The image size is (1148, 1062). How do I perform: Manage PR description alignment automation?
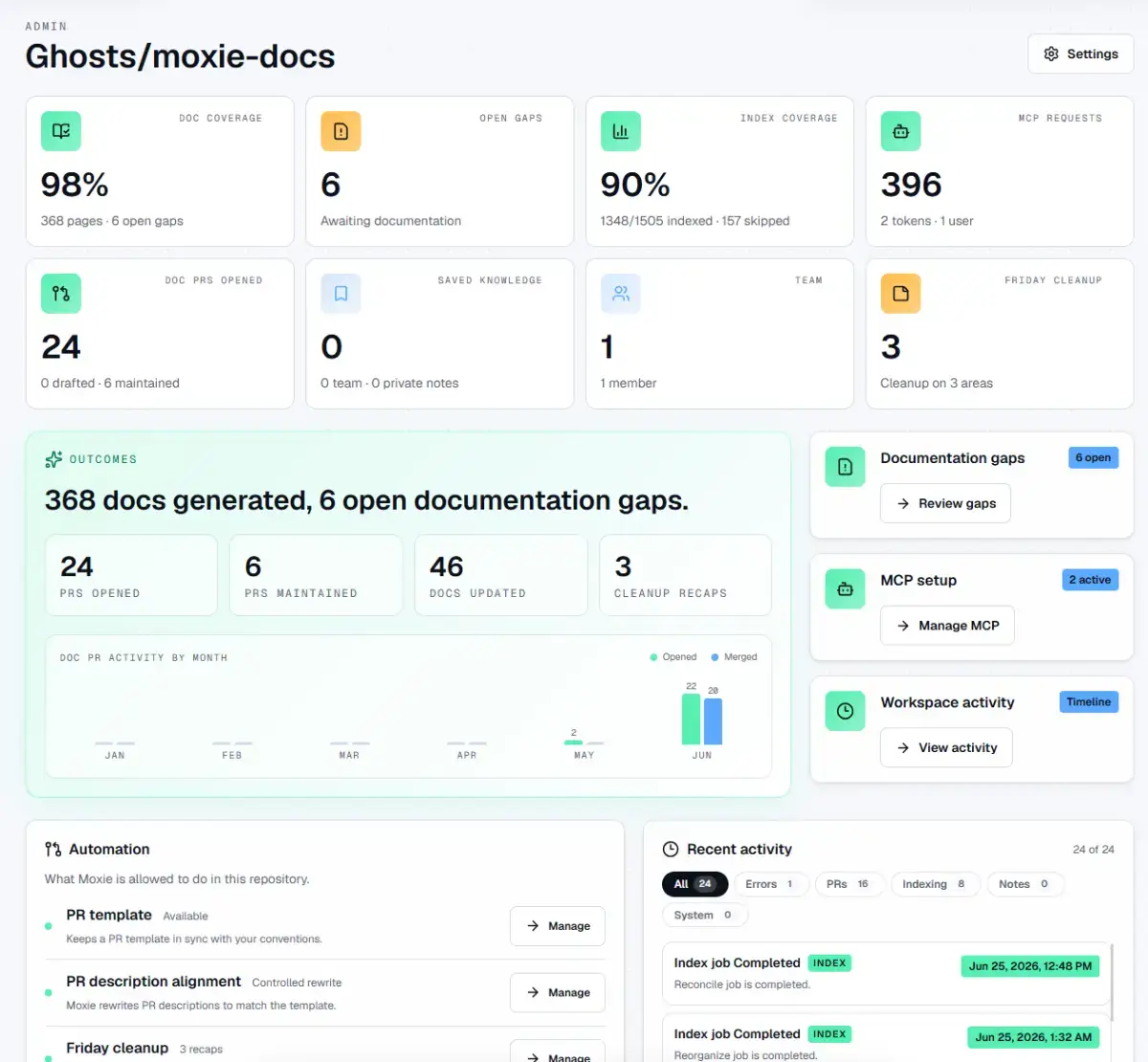(558, 993)
